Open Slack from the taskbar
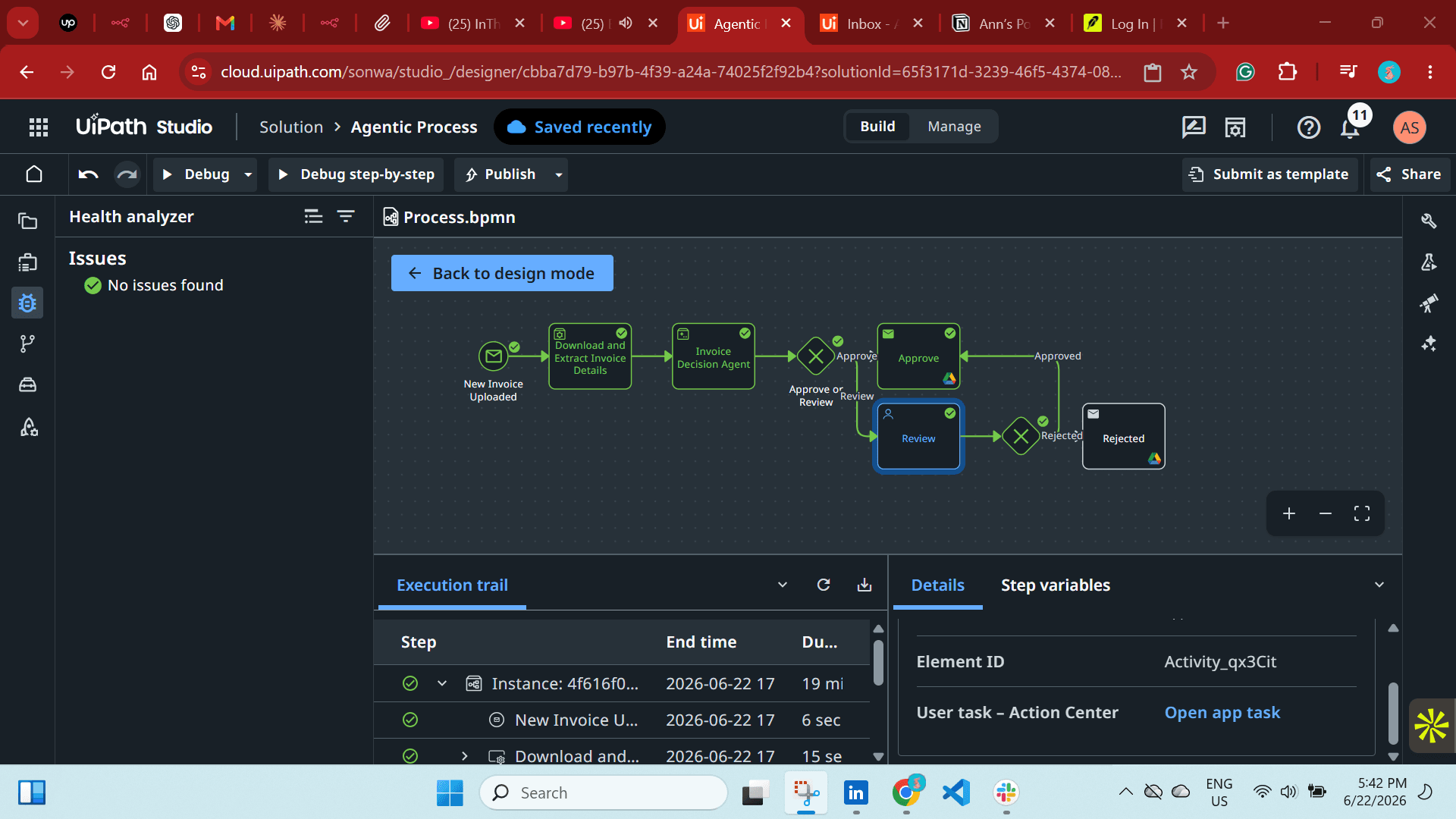The width and height of the screenshot is (1456, 819). click(1006, 792)
